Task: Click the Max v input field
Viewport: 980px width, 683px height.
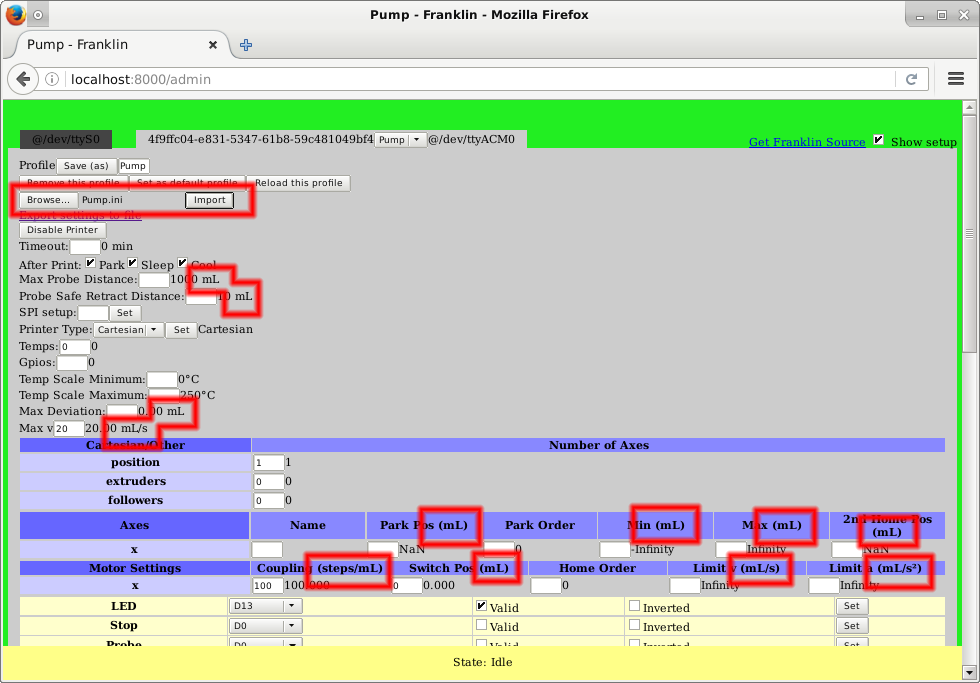Action: (68, 428)
